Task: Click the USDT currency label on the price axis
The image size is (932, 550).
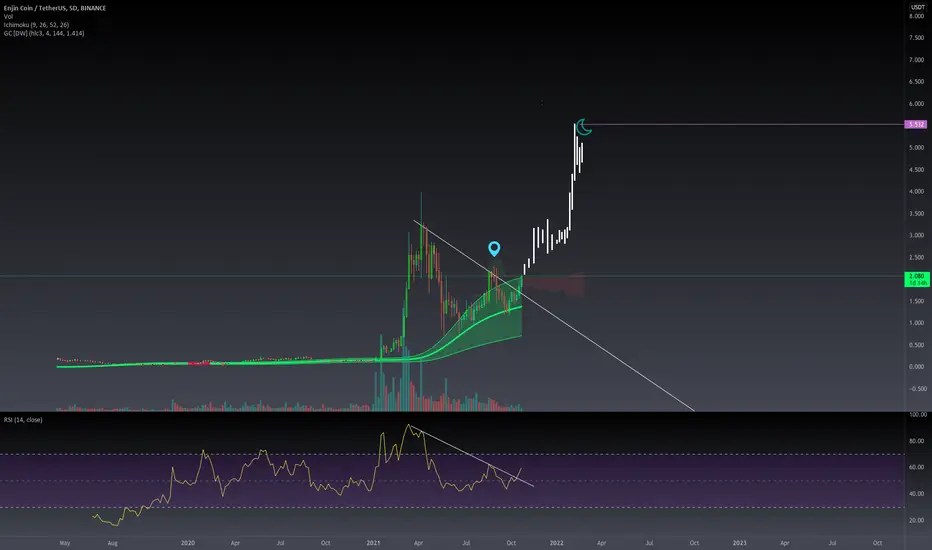Action: point(917,7)
